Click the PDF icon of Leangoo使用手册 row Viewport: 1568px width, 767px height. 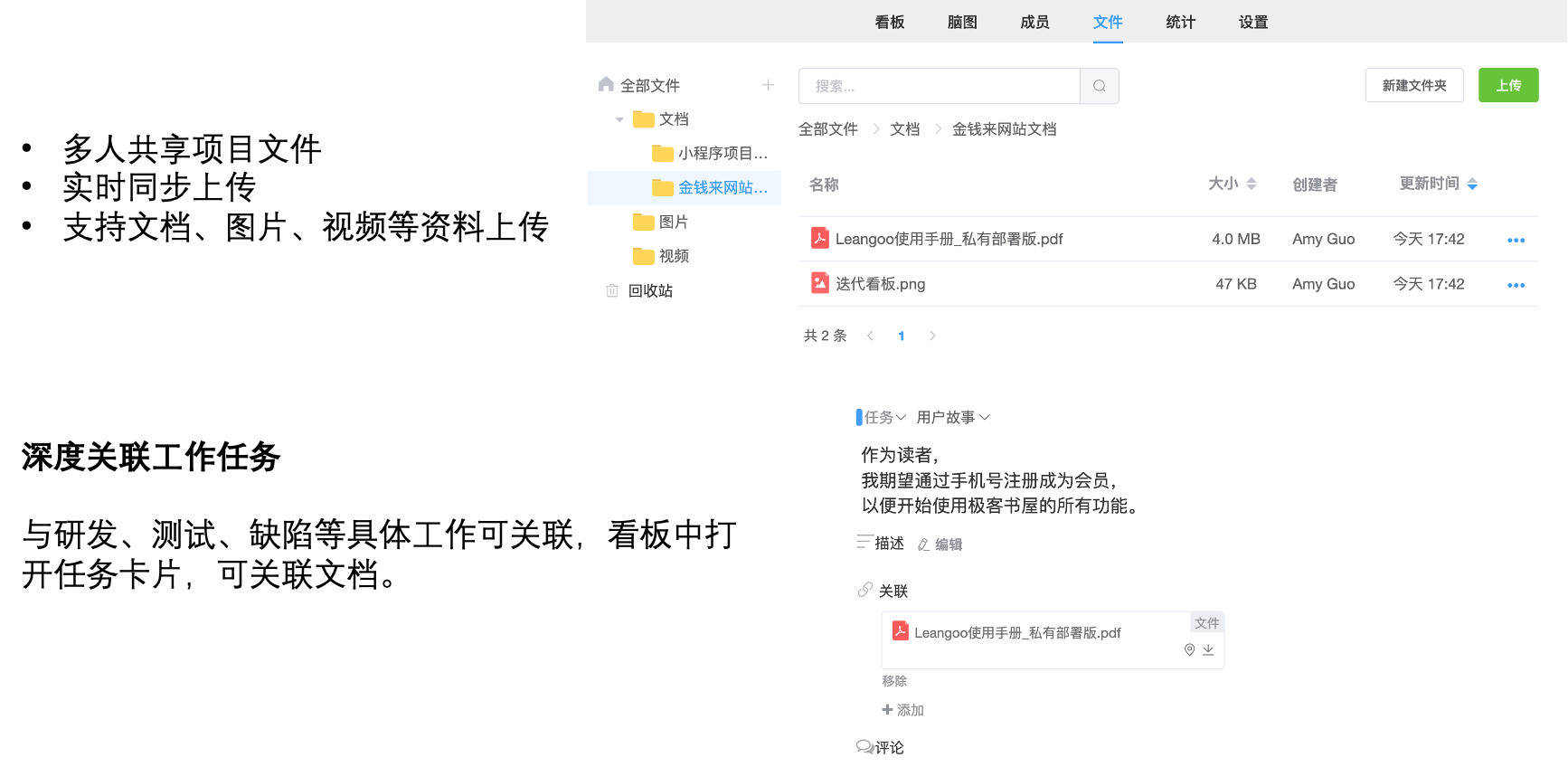coord(819,238)
